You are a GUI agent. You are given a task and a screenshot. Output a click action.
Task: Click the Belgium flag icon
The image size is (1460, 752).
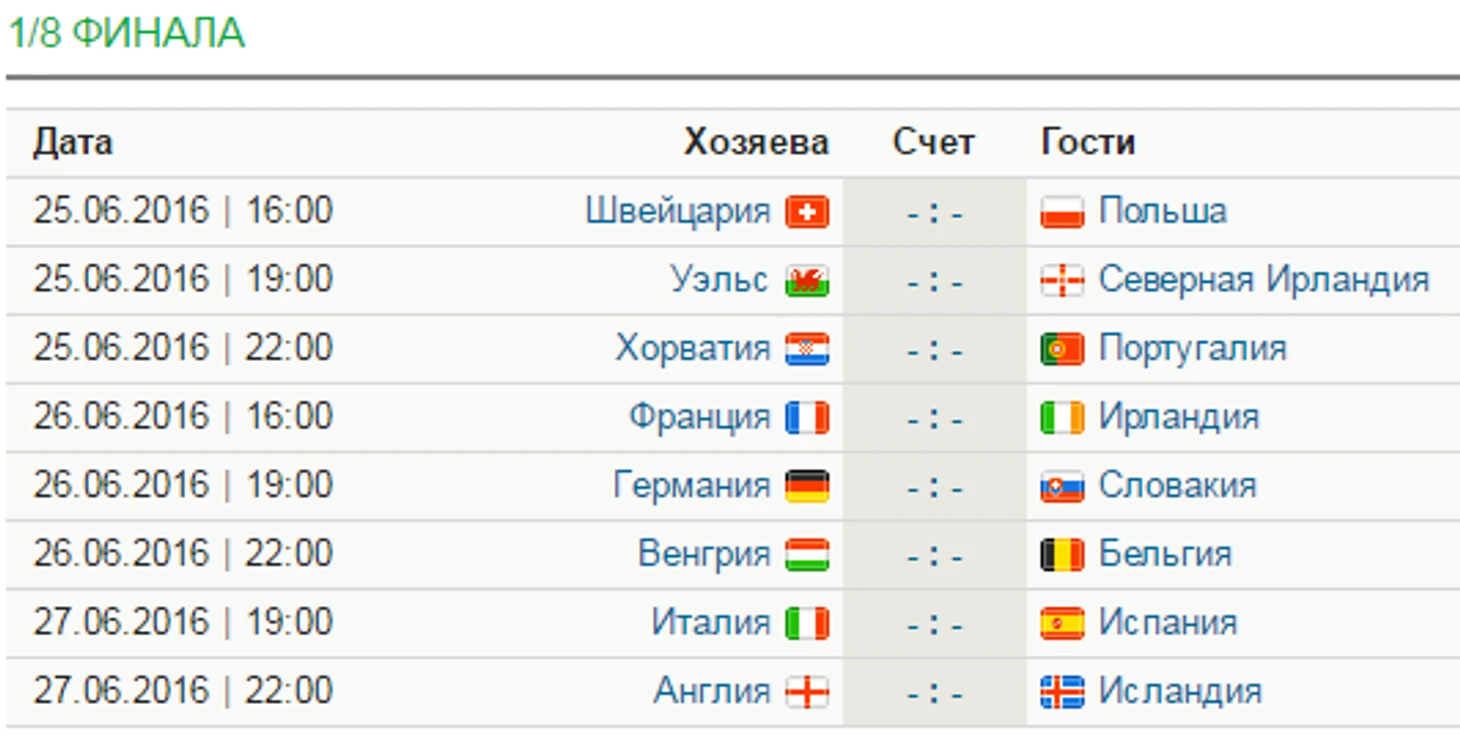coord(1062,554)
